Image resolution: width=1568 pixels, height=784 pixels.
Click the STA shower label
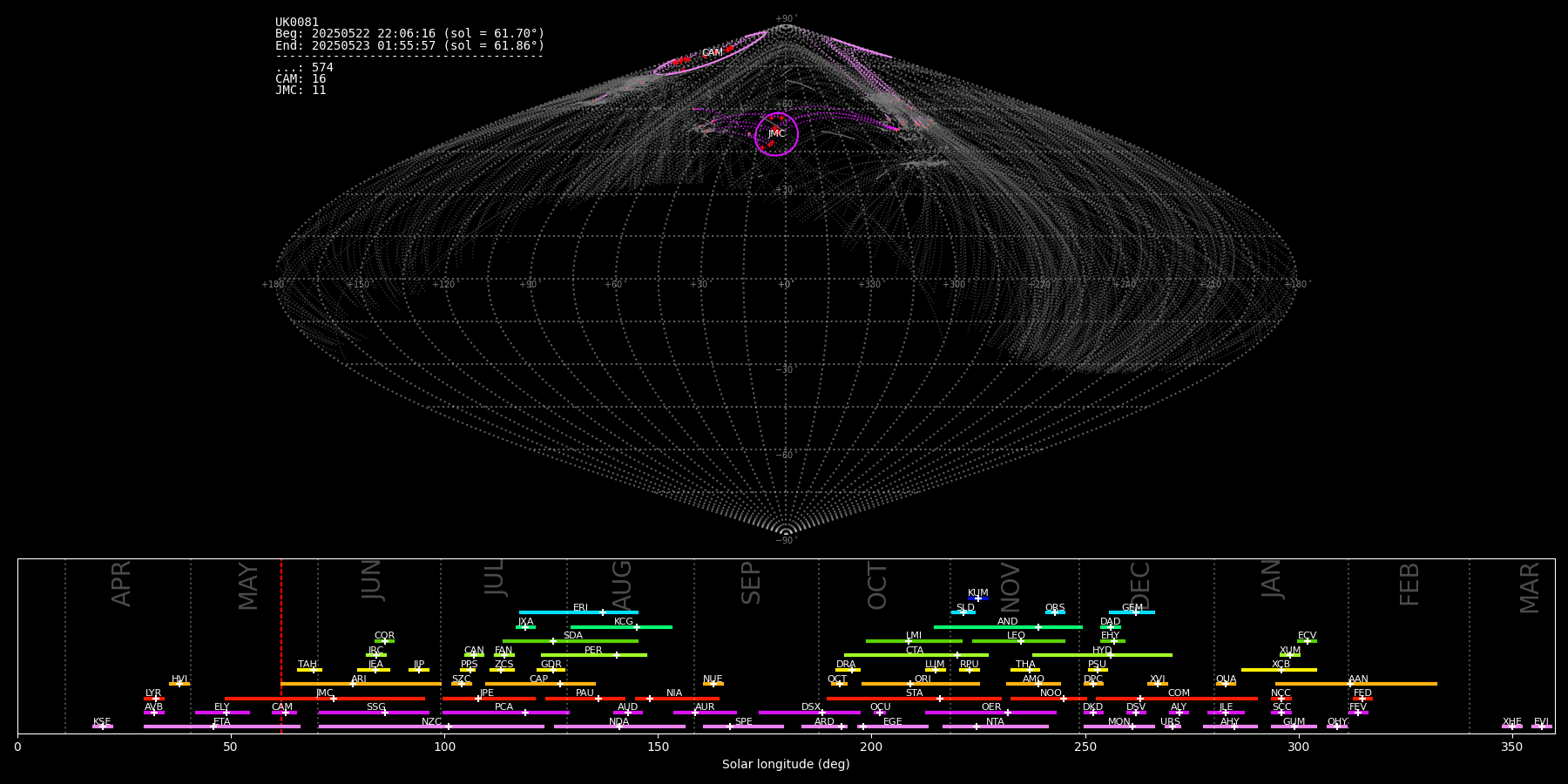915,693
